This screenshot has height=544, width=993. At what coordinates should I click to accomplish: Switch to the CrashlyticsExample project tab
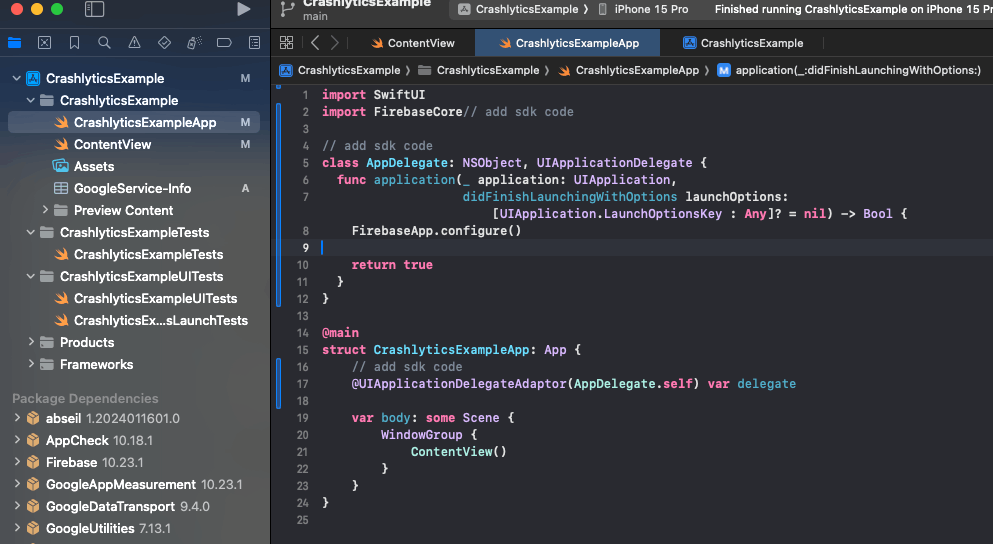pyautogui.click(x=743, y=43)
